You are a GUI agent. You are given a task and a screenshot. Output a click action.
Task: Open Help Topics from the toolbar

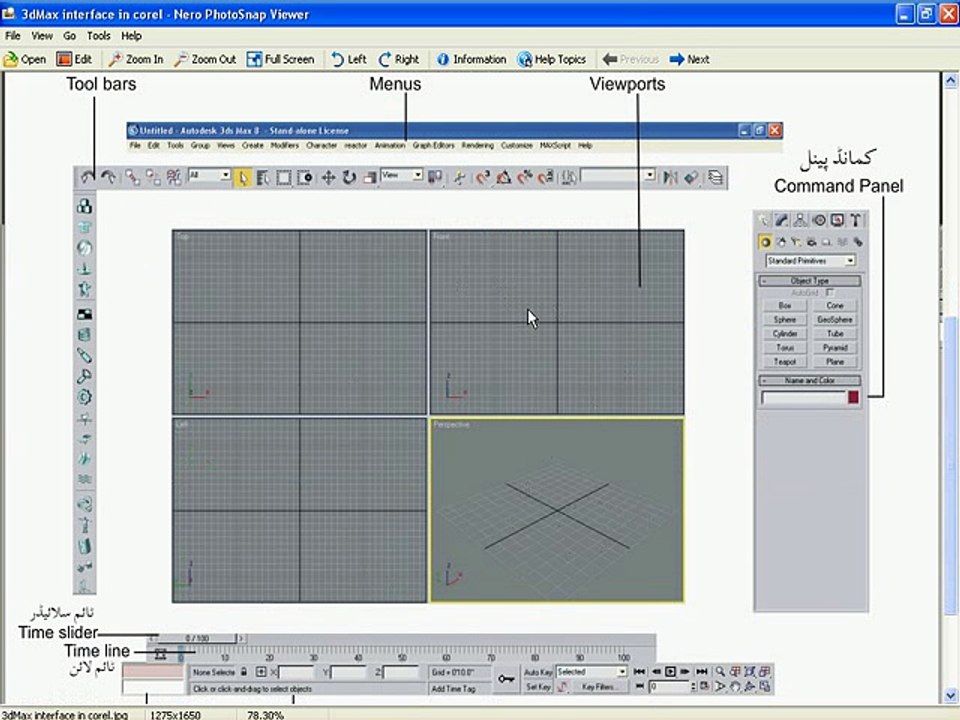pos(552,59)
